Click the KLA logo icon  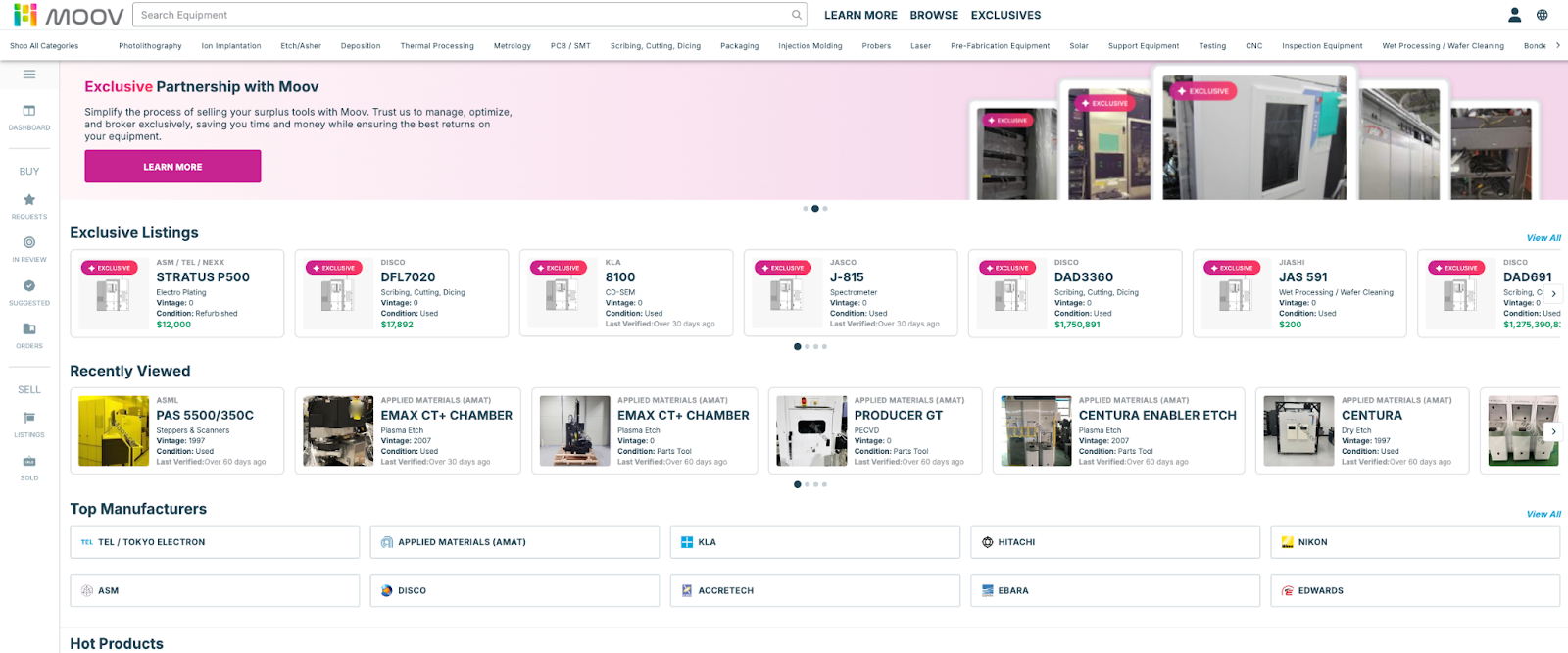click(x=687, y=542)
